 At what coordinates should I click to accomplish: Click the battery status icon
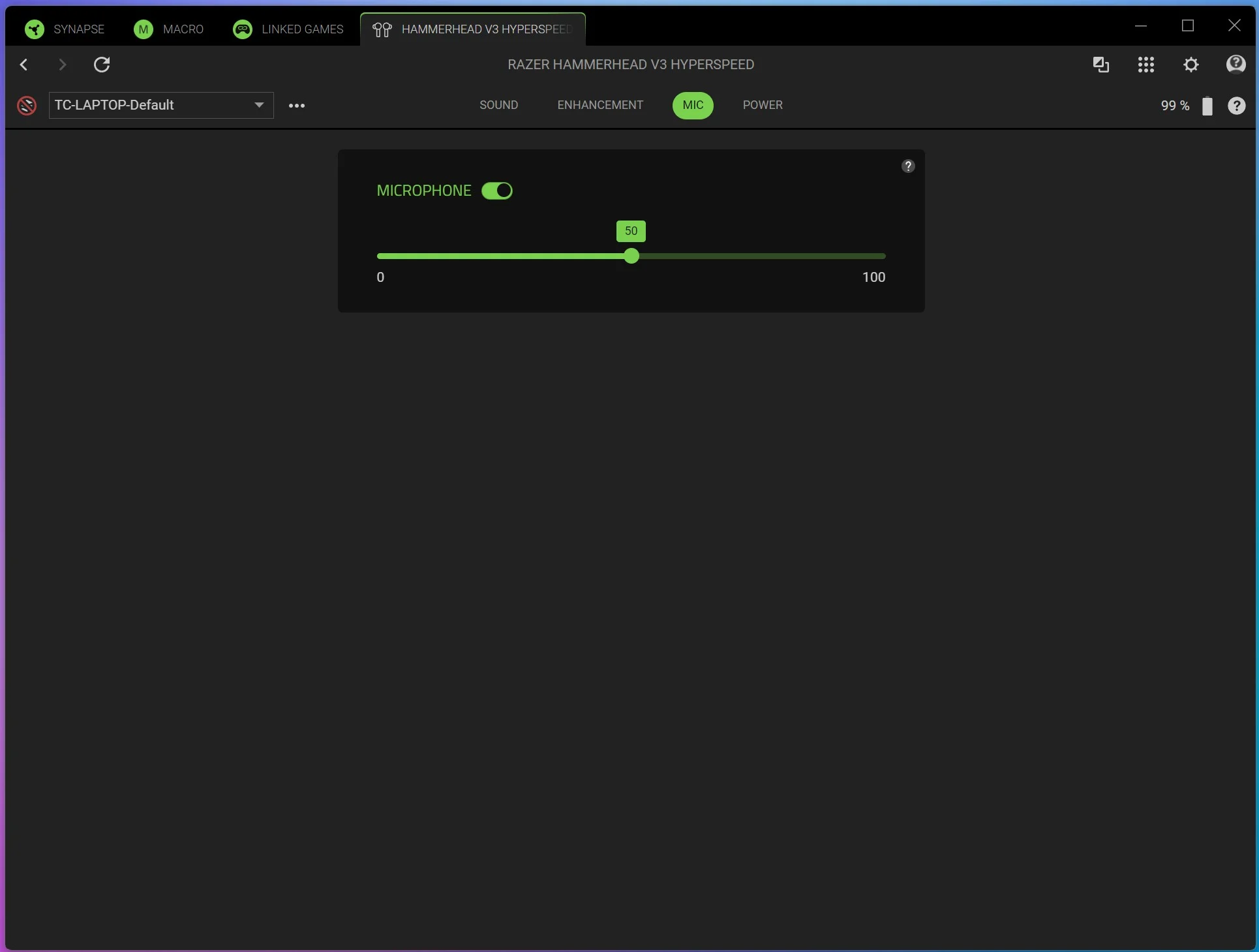[x=1207, y=106]
